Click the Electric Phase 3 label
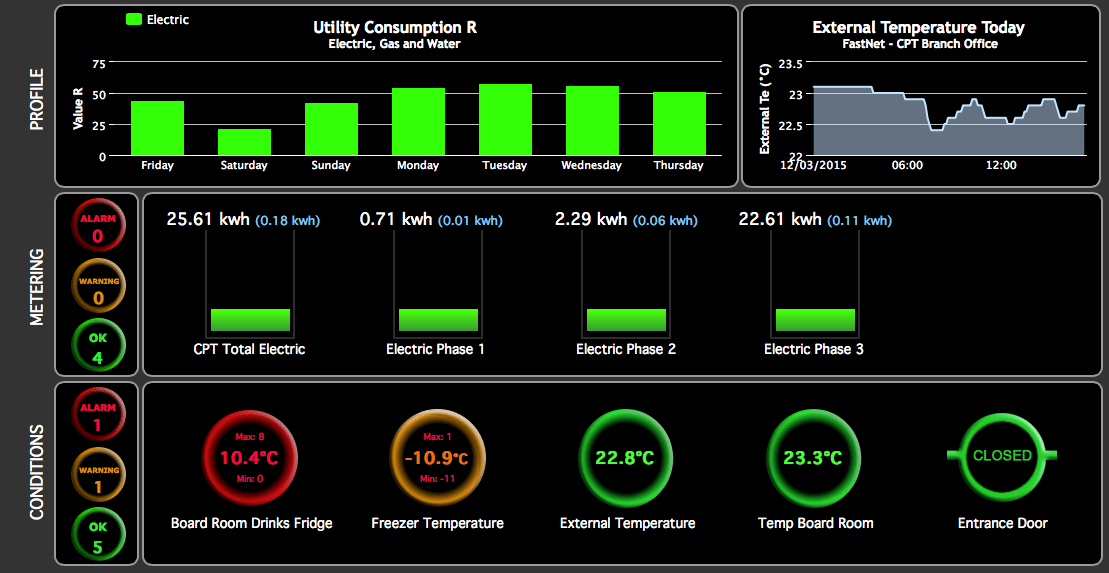 pyautogui.click(x=814, y=349)
